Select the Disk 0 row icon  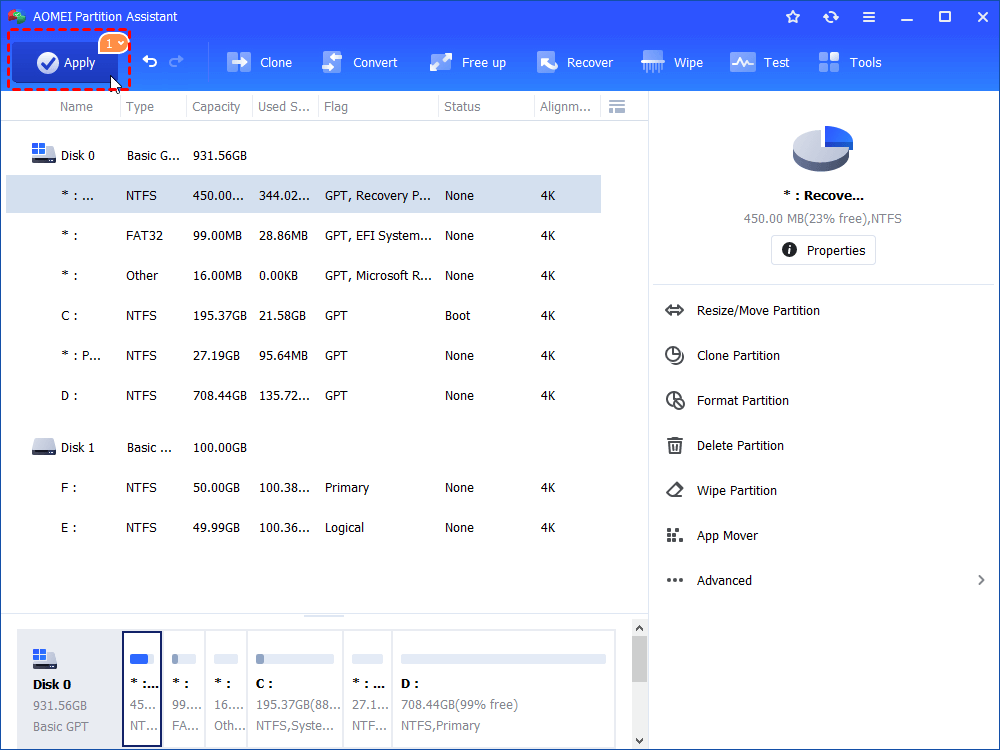[x=43, y=153]
